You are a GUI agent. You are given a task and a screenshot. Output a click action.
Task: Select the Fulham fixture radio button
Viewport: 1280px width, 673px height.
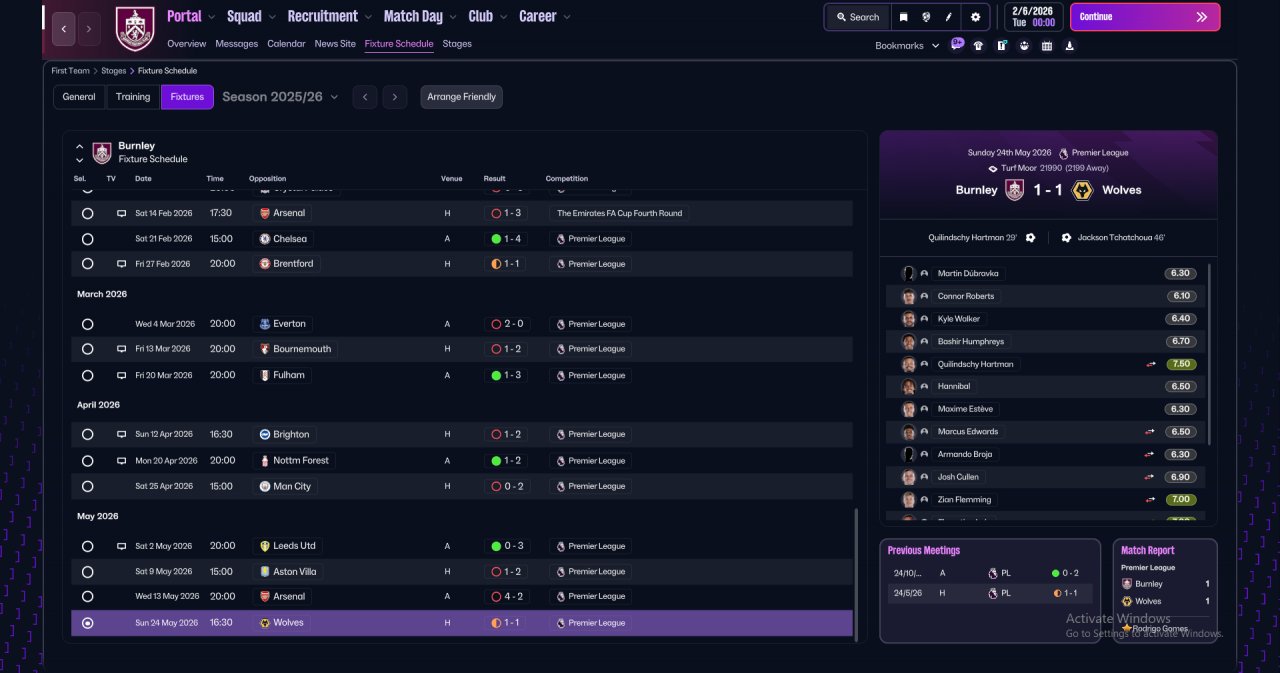point(87,375)
